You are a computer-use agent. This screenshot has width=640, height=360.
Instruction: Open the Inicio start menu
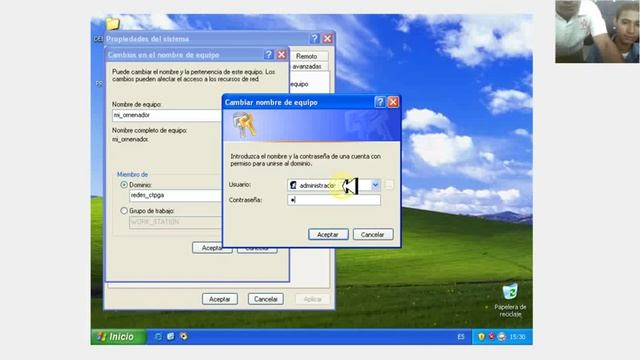click(119, 337)
